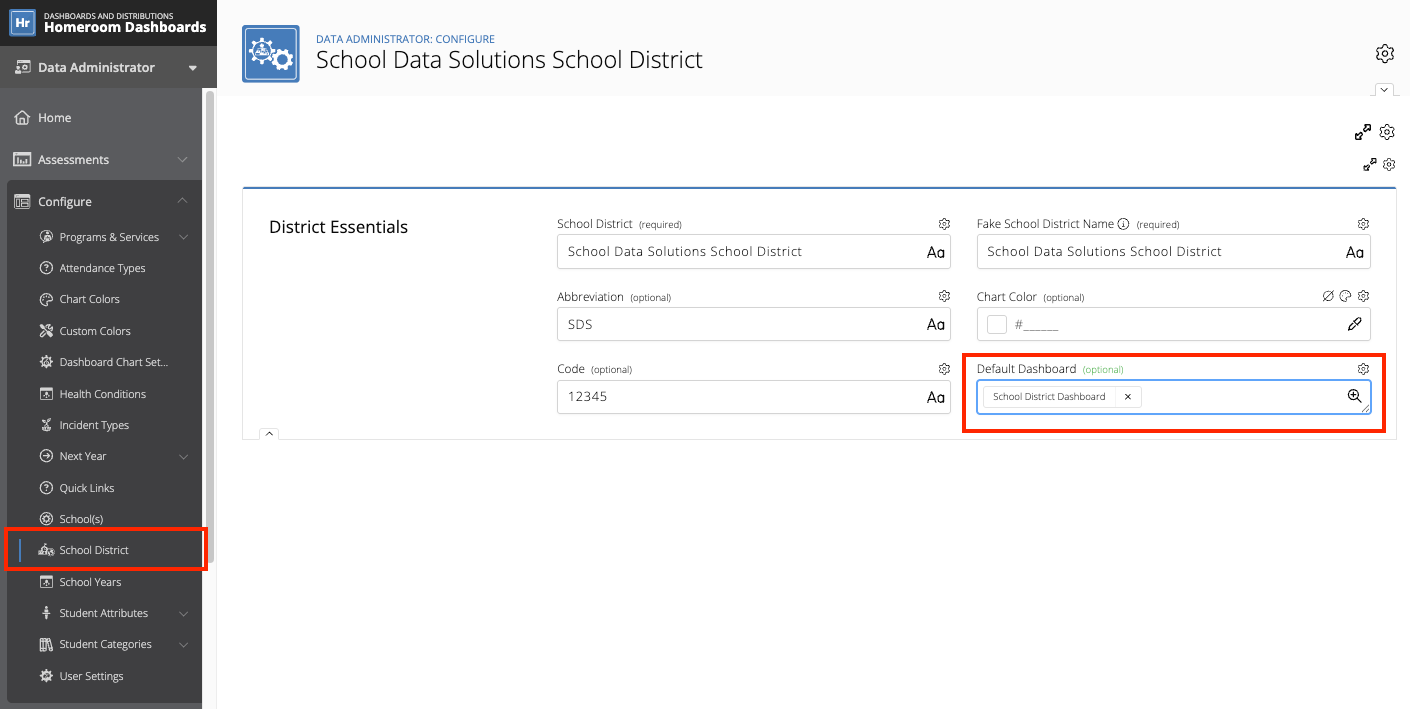Open User Settings
Viewport: 1410px width, 709px height.
point(91,676)
